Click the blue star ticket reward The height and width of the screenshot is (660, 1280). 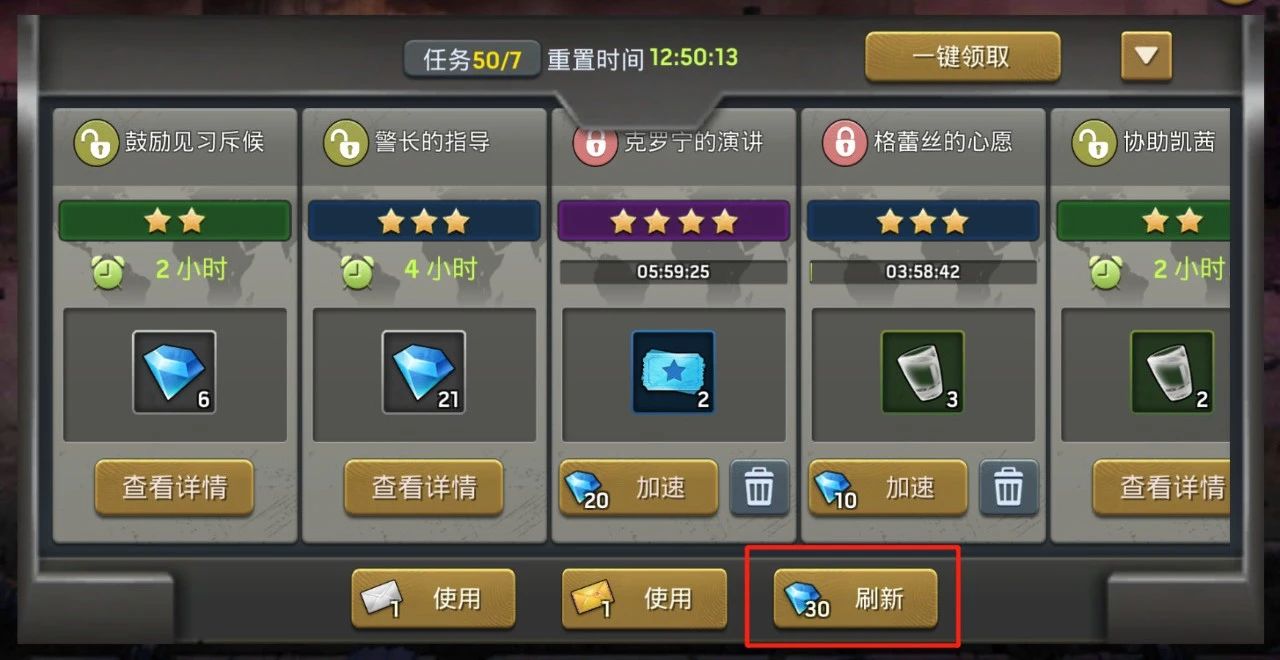click(x=673, y=372)
